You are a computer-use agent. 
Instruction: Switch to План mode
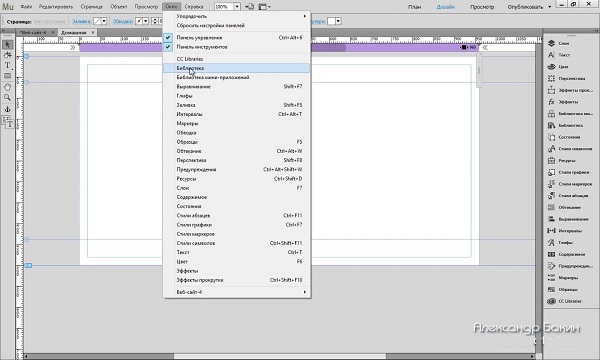[414, 7]
